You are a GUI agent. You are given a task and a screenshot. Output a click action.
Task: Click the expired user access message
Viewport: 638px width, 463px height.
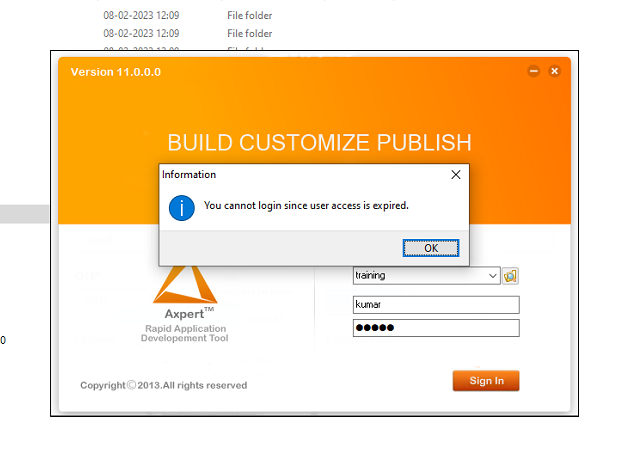pos(306,206)
